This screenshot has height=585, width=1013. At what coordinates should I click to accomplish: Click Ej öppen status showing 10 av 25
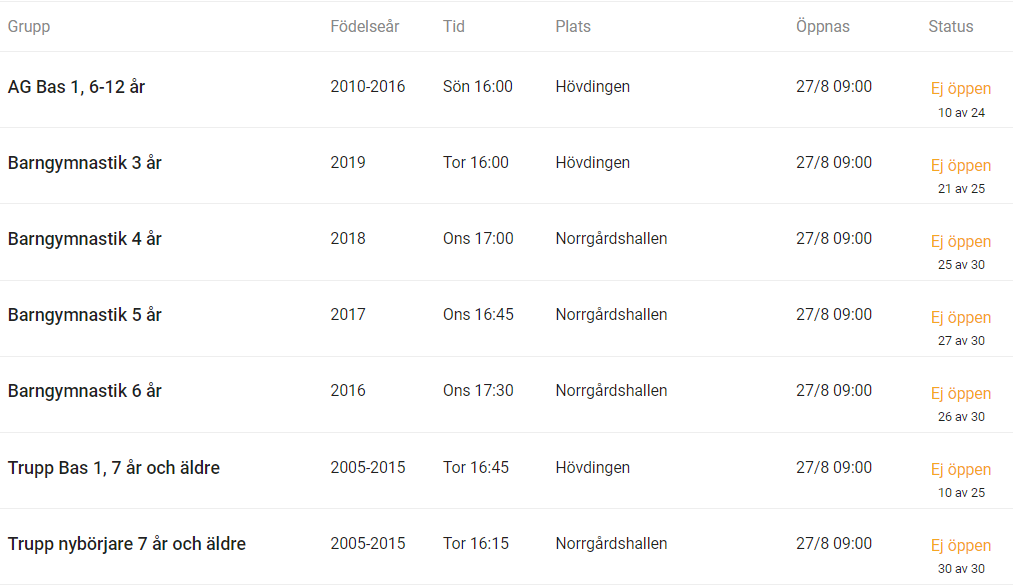click(x=961, y=469)
